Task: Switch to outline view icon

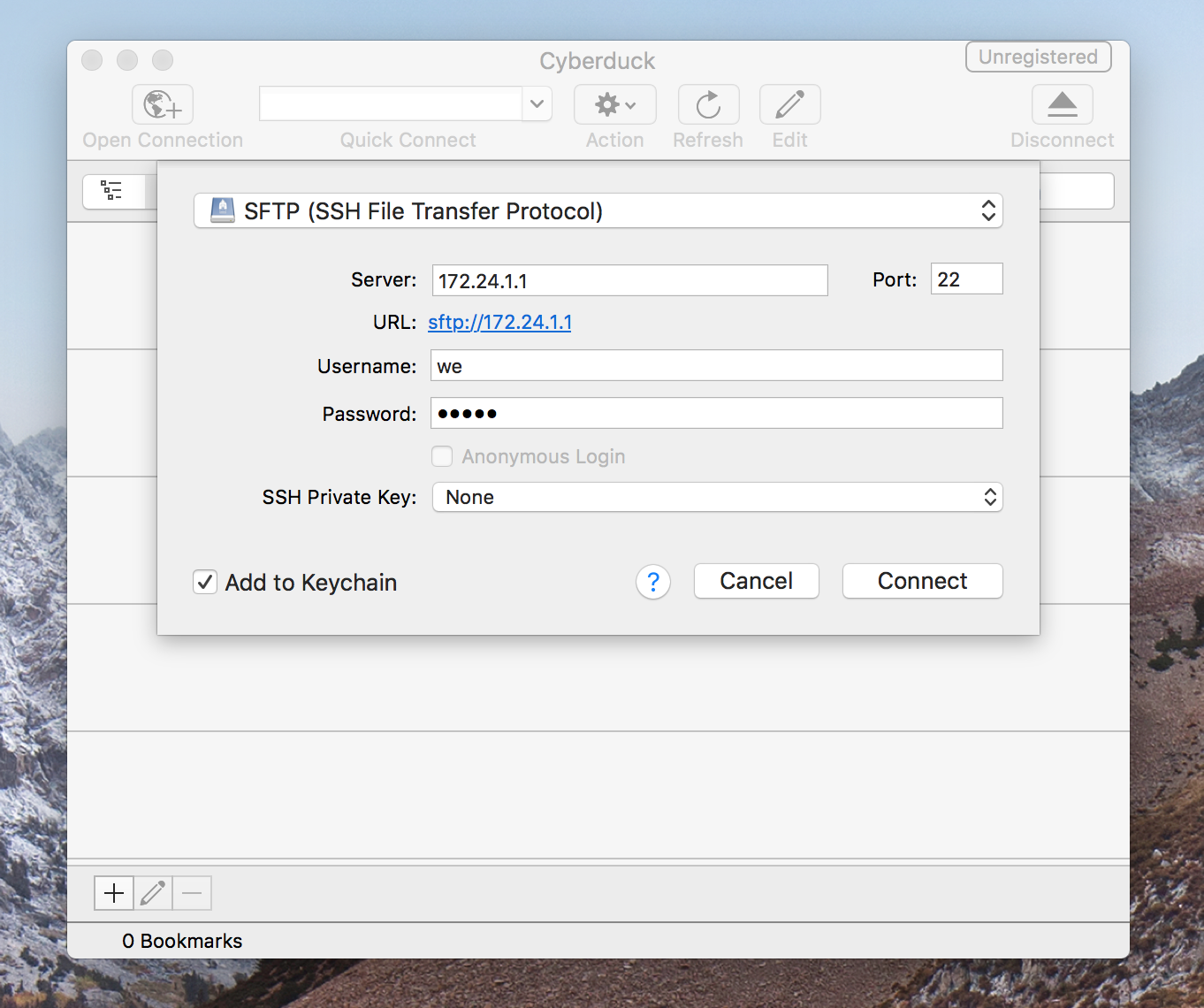Action: [x=113, y=190]
